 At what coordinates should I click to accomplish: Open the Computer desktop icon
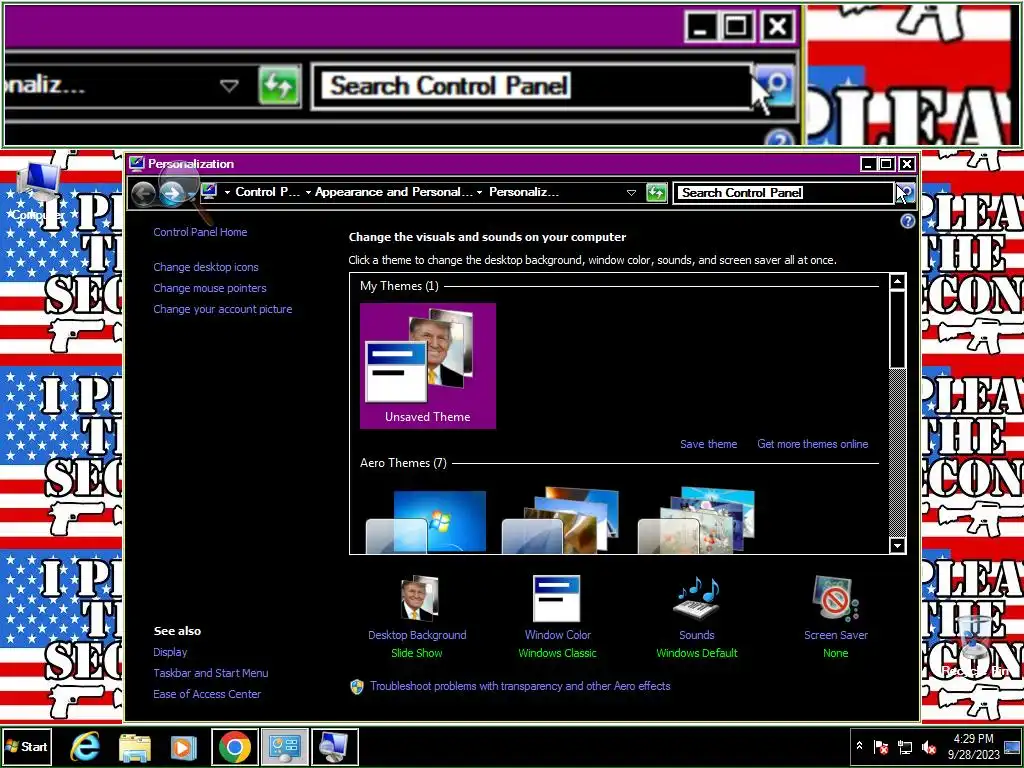[x=38, y=190]
